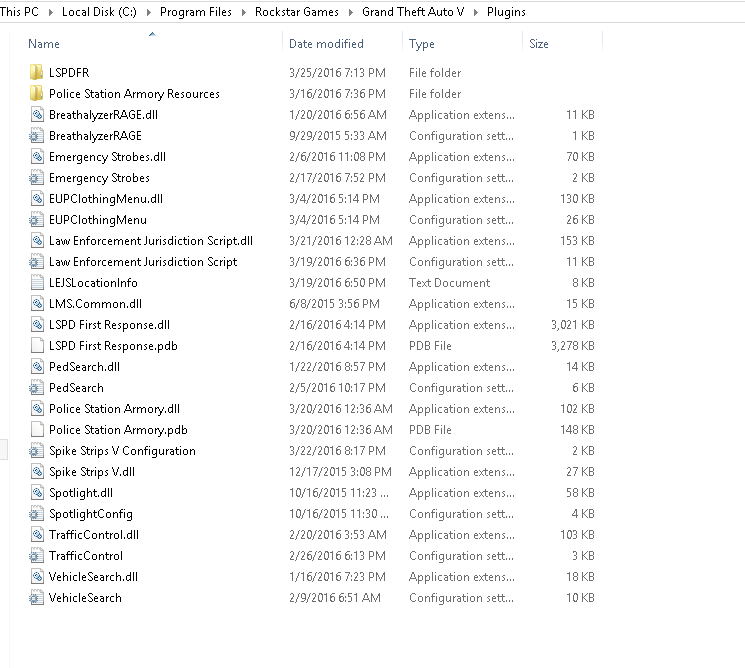
Task: Click the BreathalyzerRAGE.dll file icon
Action: tap(37, 115)
